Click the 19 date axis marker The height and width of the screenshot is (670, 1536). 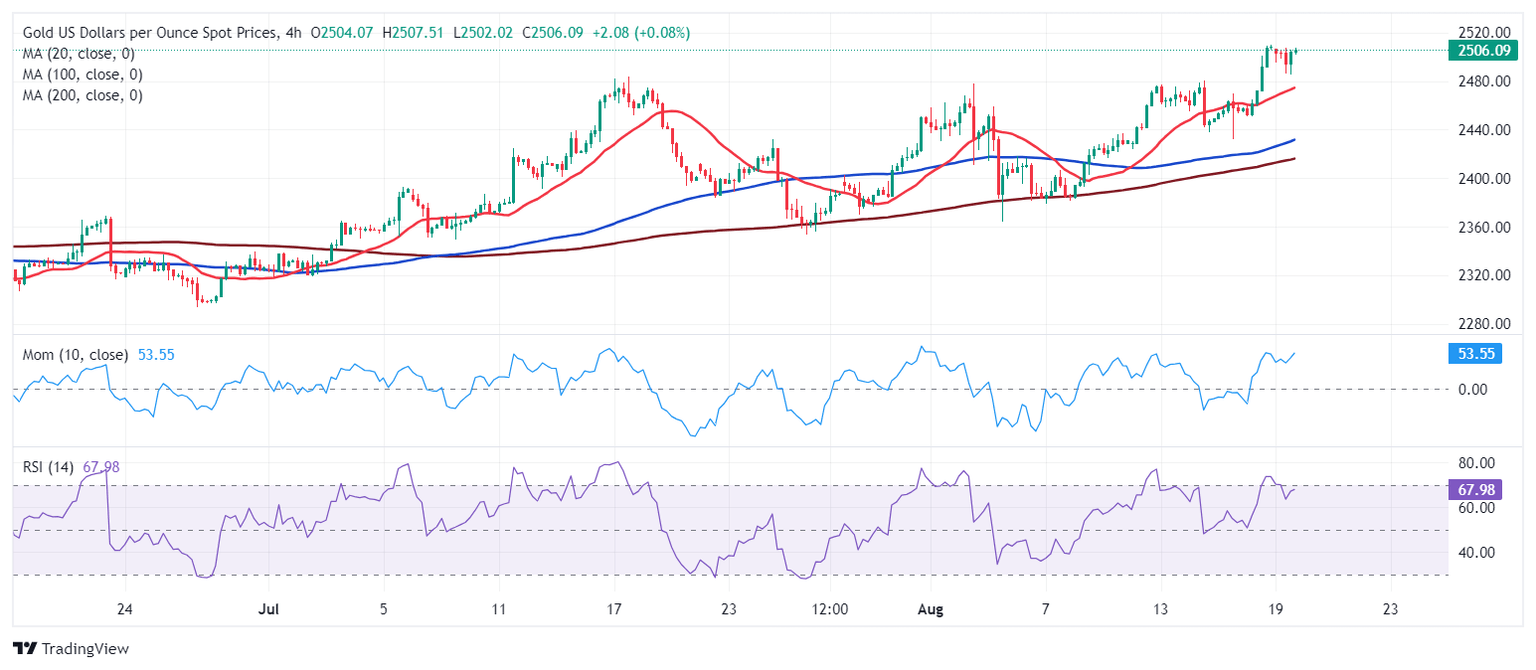[1275, 608]
